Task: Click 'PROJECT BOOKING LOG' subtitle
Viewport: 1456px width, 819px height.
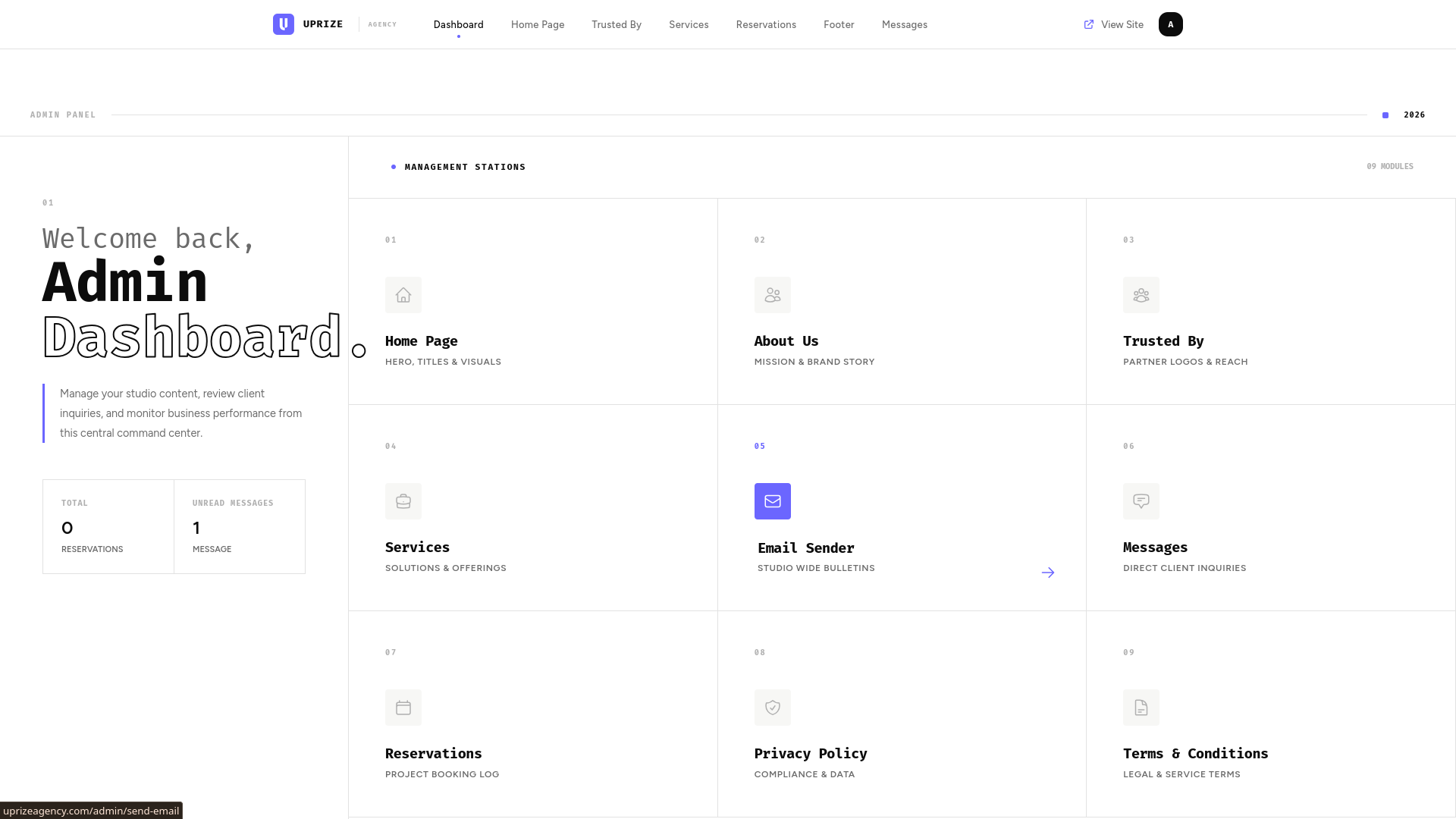Action: coord(442,774)
